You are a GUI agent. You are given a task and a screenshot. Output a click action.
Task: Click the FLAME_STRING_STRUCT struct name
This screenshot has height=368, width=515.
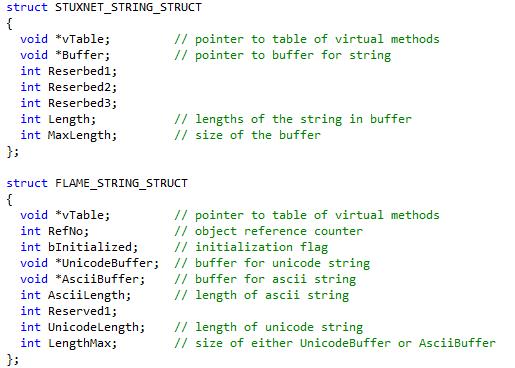121,183
